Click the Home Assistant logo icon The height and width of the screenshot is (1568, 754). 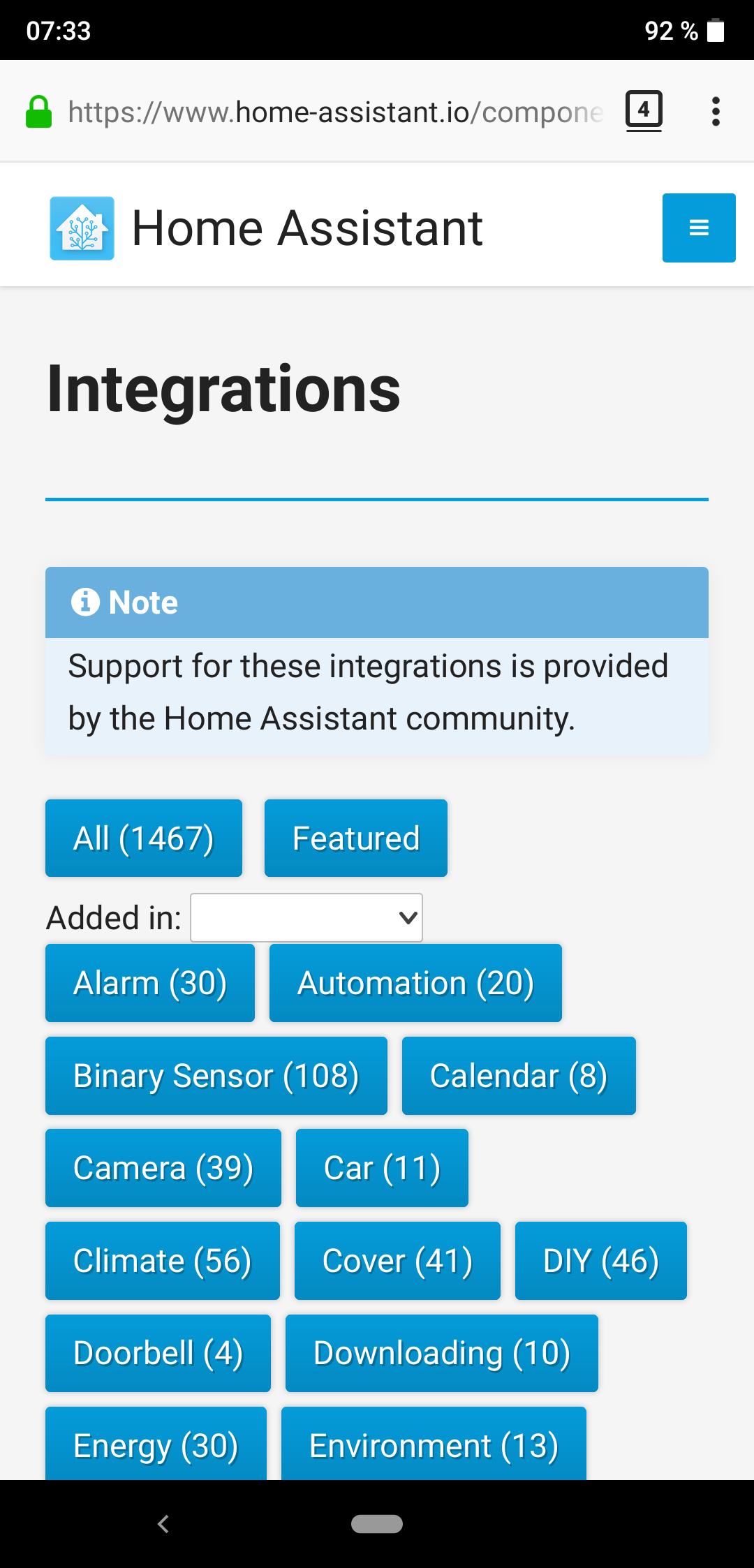click(80, 226)
